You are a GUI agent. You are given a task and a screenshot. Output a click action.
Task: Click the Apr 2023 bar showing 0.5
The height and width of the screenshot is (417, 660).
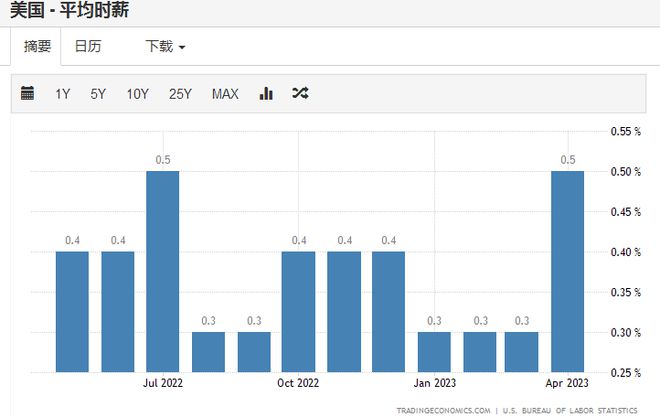567,271
